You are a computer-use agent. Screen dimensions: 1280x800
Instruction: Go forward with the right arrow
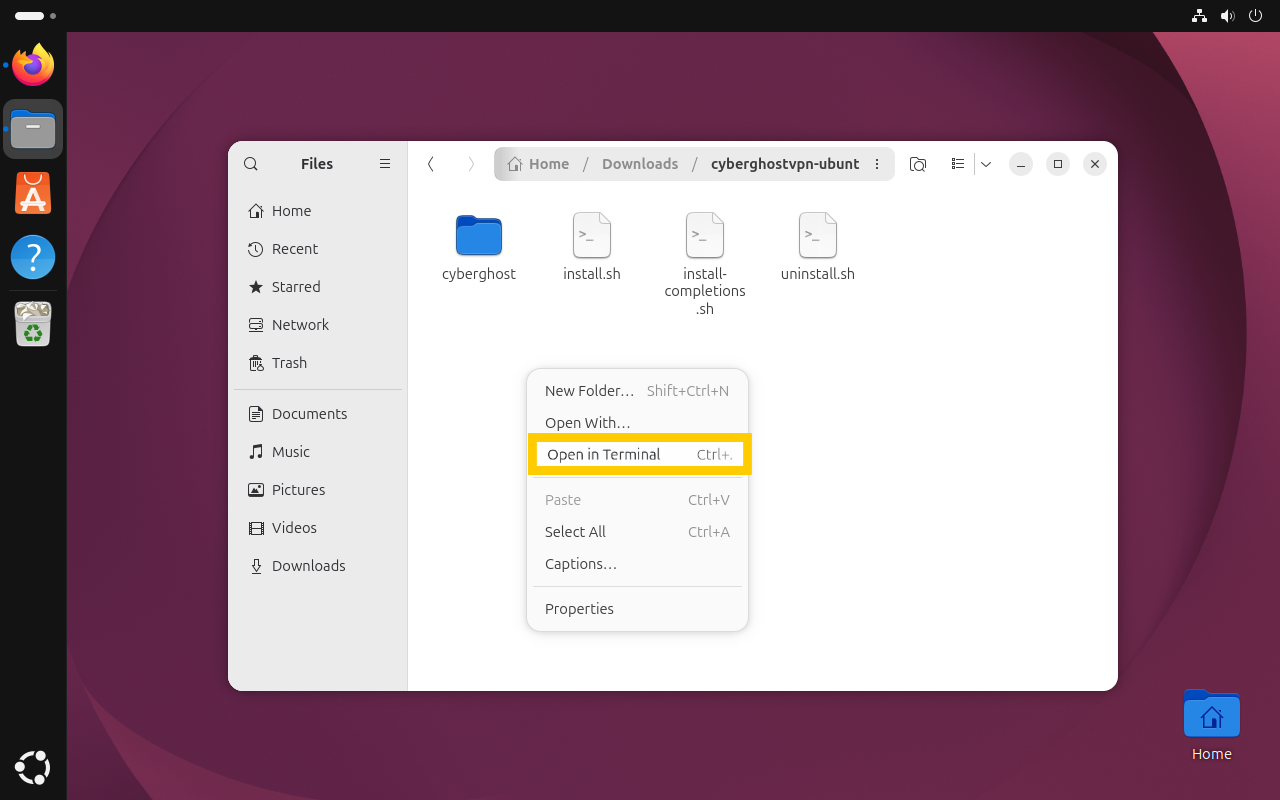click(x=471, y=164)
